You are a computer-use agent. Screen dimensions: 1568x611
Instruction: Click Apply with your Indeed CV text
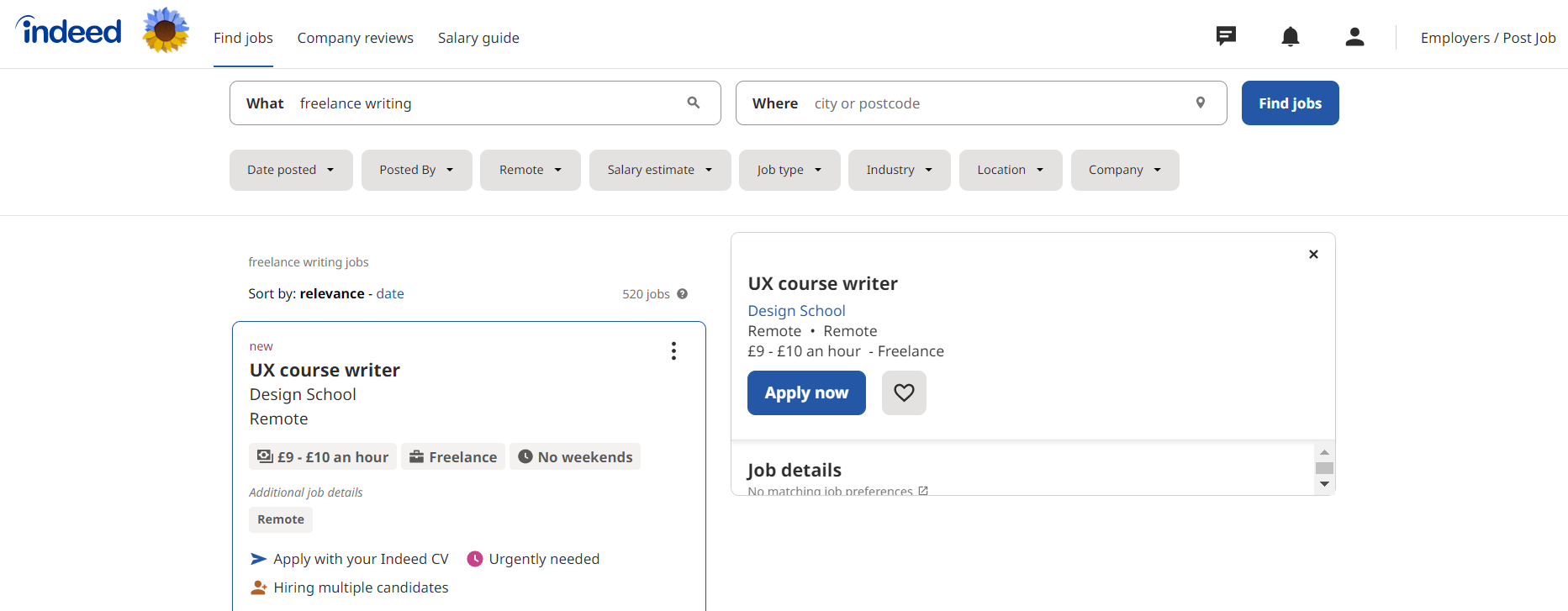pyautogui.click(x=361, y=559)
